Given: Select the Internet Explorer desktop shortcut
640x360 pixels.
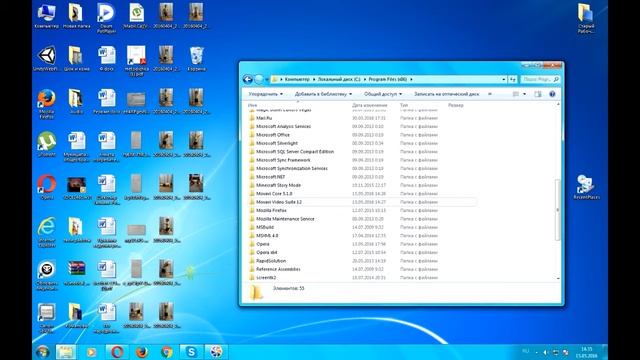Looking at the screenshot, I should pos(47,231).
